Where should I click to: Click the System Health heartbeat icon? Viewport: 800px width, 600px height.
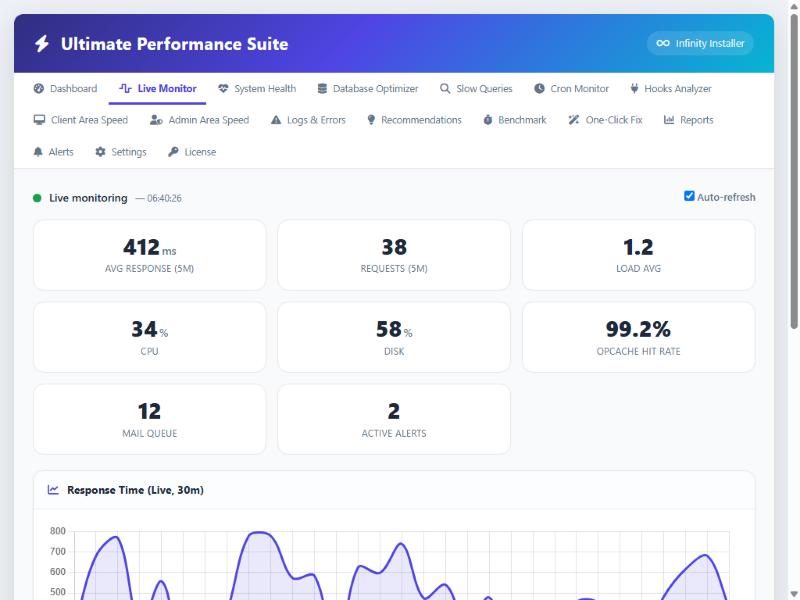(x=223, y=88)
